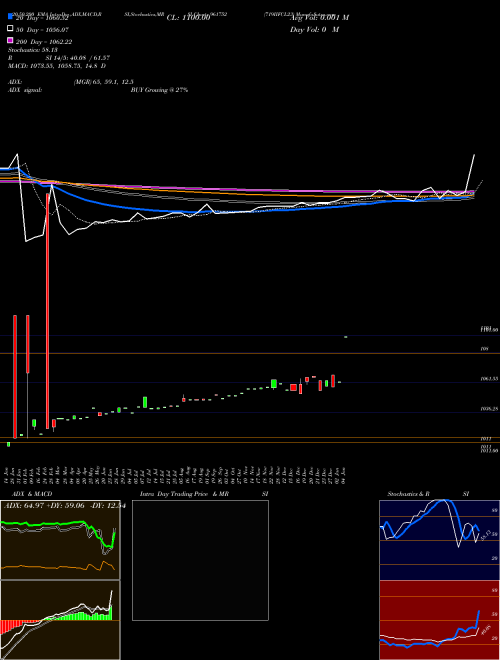This screenshot has height=660, width=500.
Task: Click the blue Stochastics oscillator panel
Action: [x=439, y=540]
